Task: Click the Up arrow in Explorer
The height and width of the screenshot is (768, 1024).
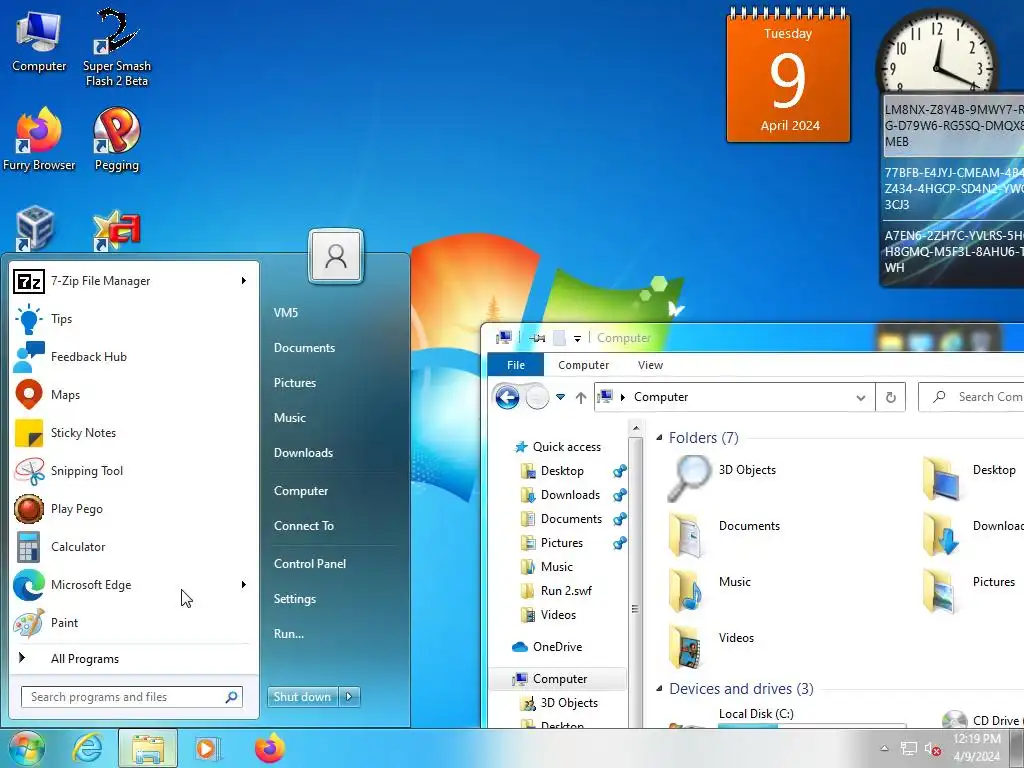Action: 581,397
